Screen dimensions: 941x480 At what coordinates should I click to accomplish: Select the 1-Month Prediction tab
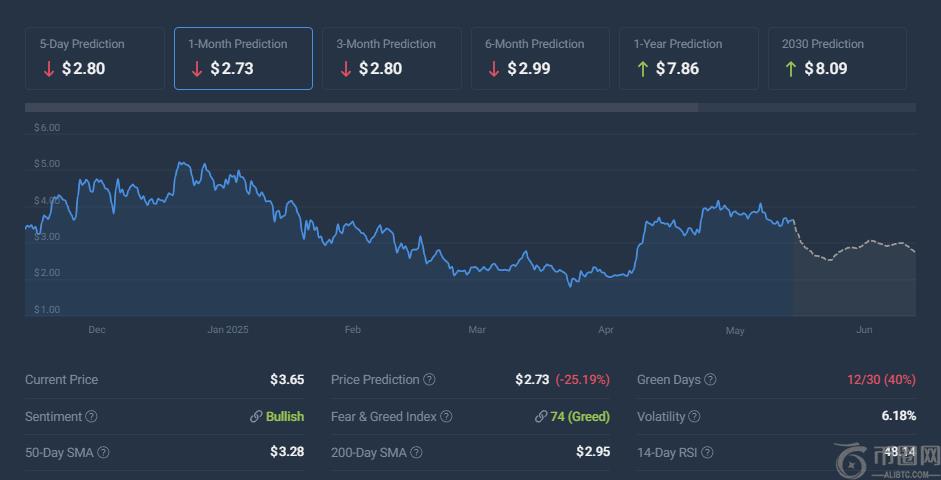(243, 58)
